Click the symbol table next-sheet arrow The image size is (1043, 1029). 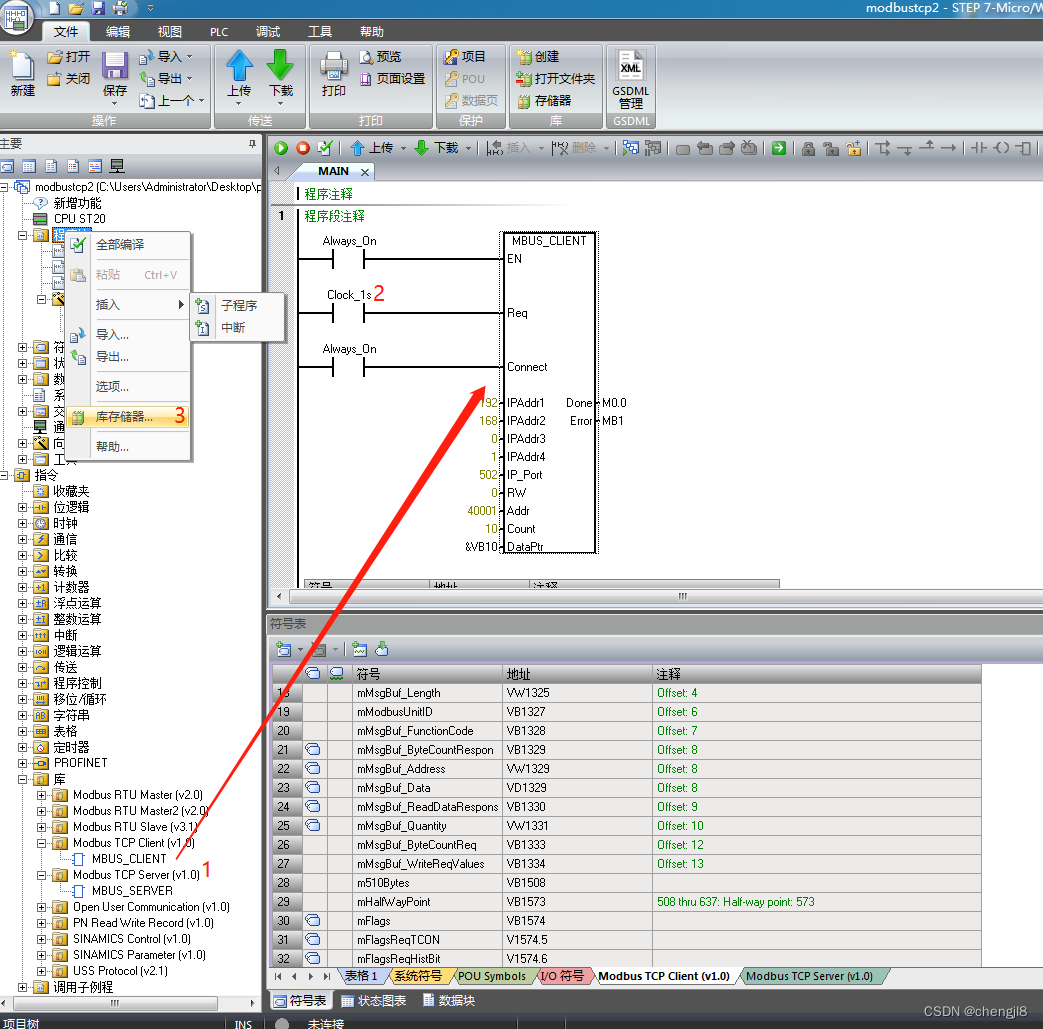311,976
